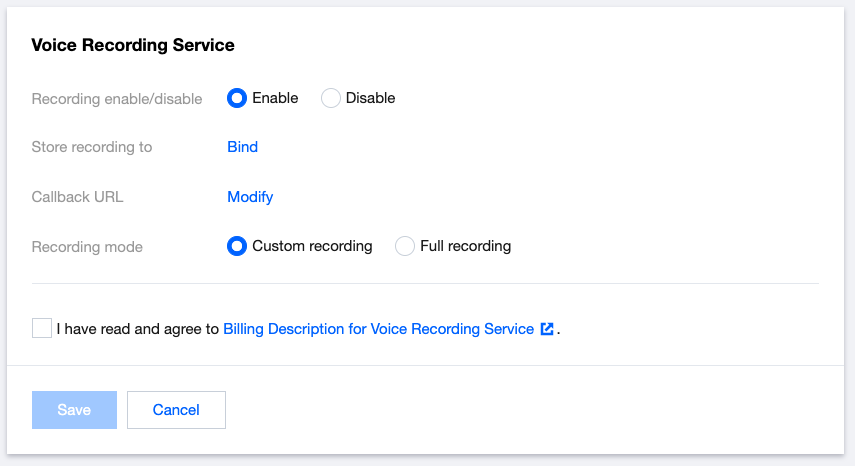This screenshot has height=466, width=855.
Task: Click the "Full recording" label text
Action: coord(465,246)
